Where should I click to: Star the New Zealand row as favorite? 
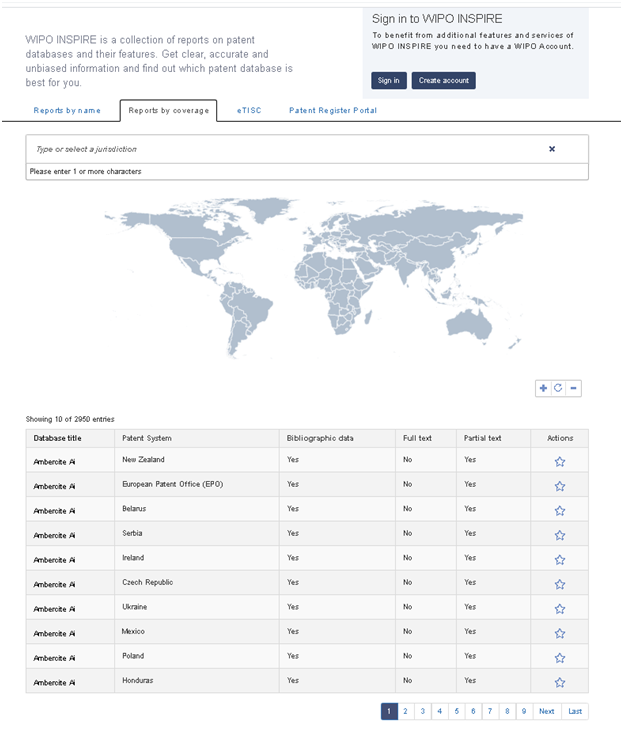[560, 462]
